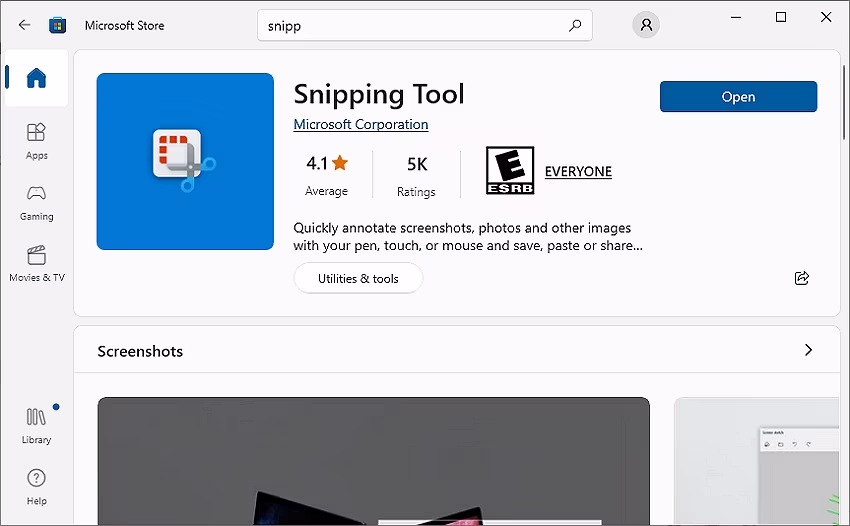The image size is (850, 526).
Task: Open the user account profile icon
Action: click(646, 25)
